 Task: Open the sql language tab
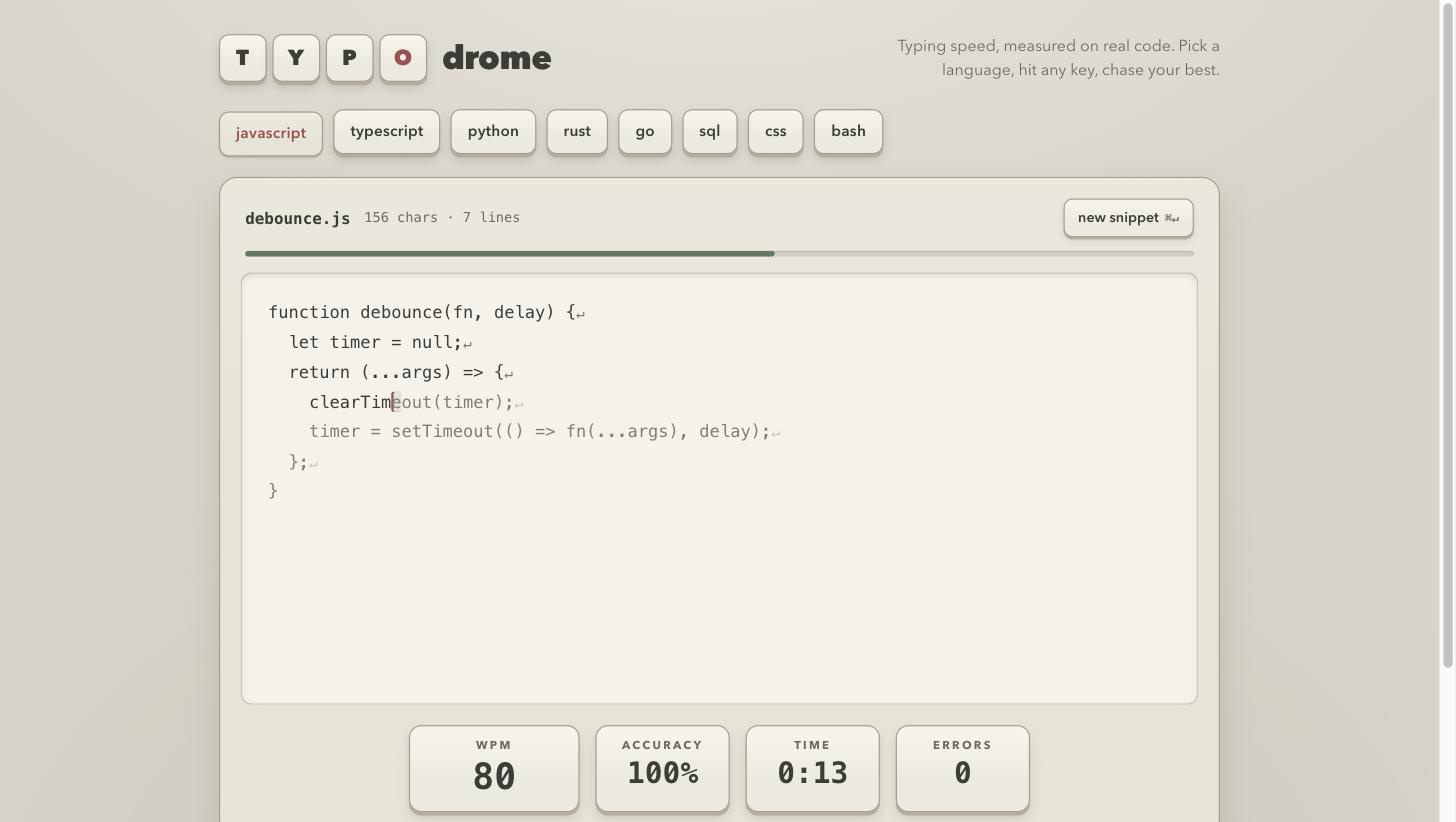pyautogui.click(x=710, y=132)
